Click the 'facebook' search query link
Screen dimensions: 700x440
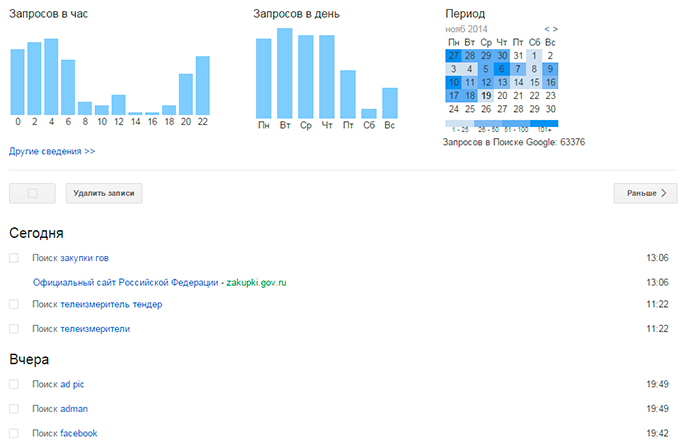79,433
